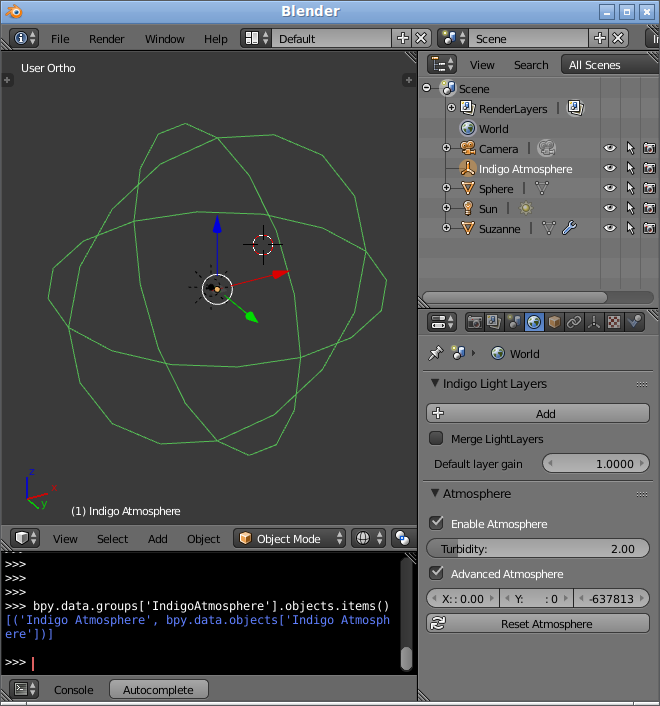Image resolution: width=660 pixels, height=706 pixels.
Task: Open the Object Mode dropdown
Action: (x=290, y=539)
